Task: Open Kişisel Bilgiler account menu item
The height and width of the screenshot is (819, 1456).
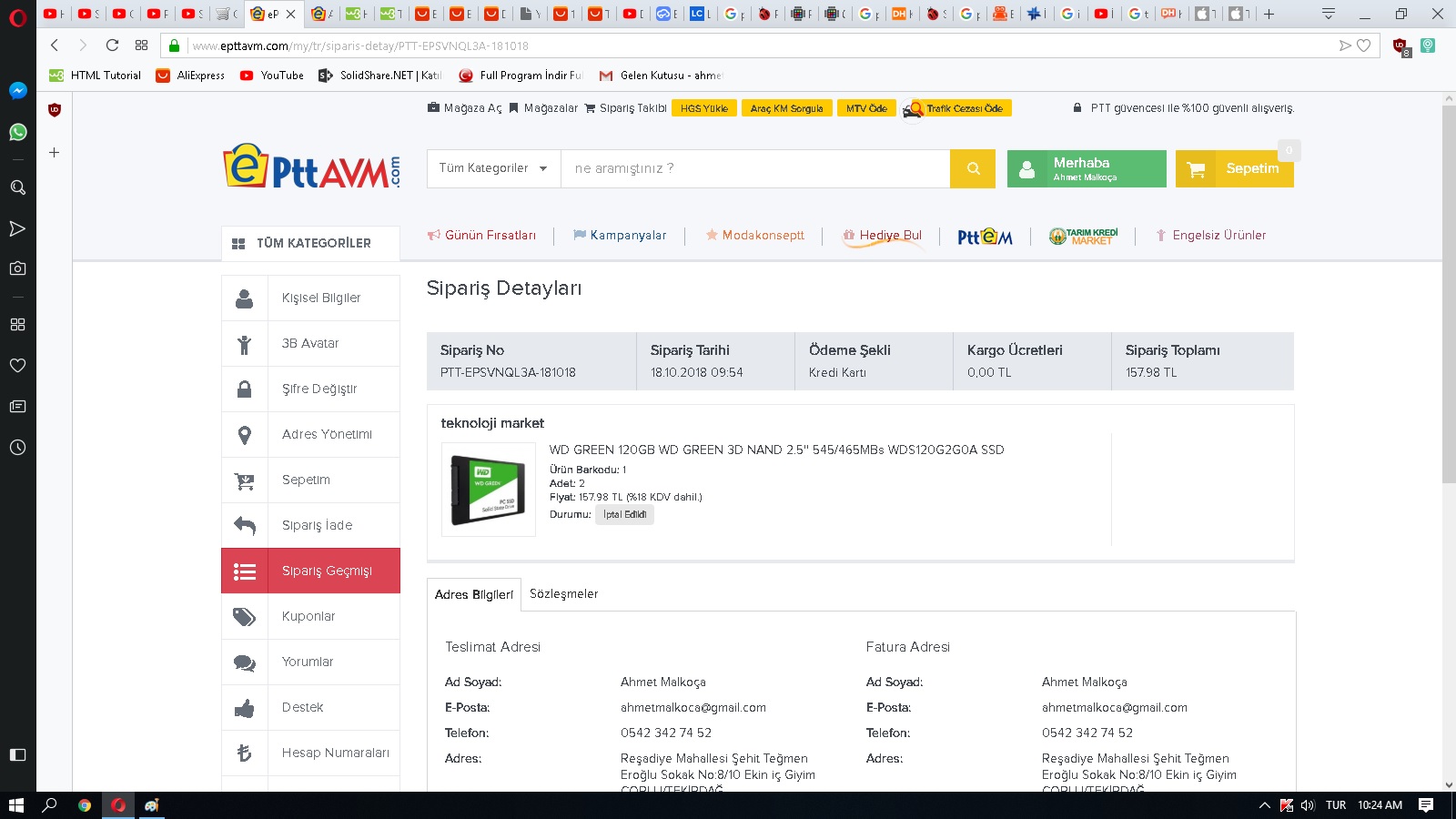Action: [310, 298]
